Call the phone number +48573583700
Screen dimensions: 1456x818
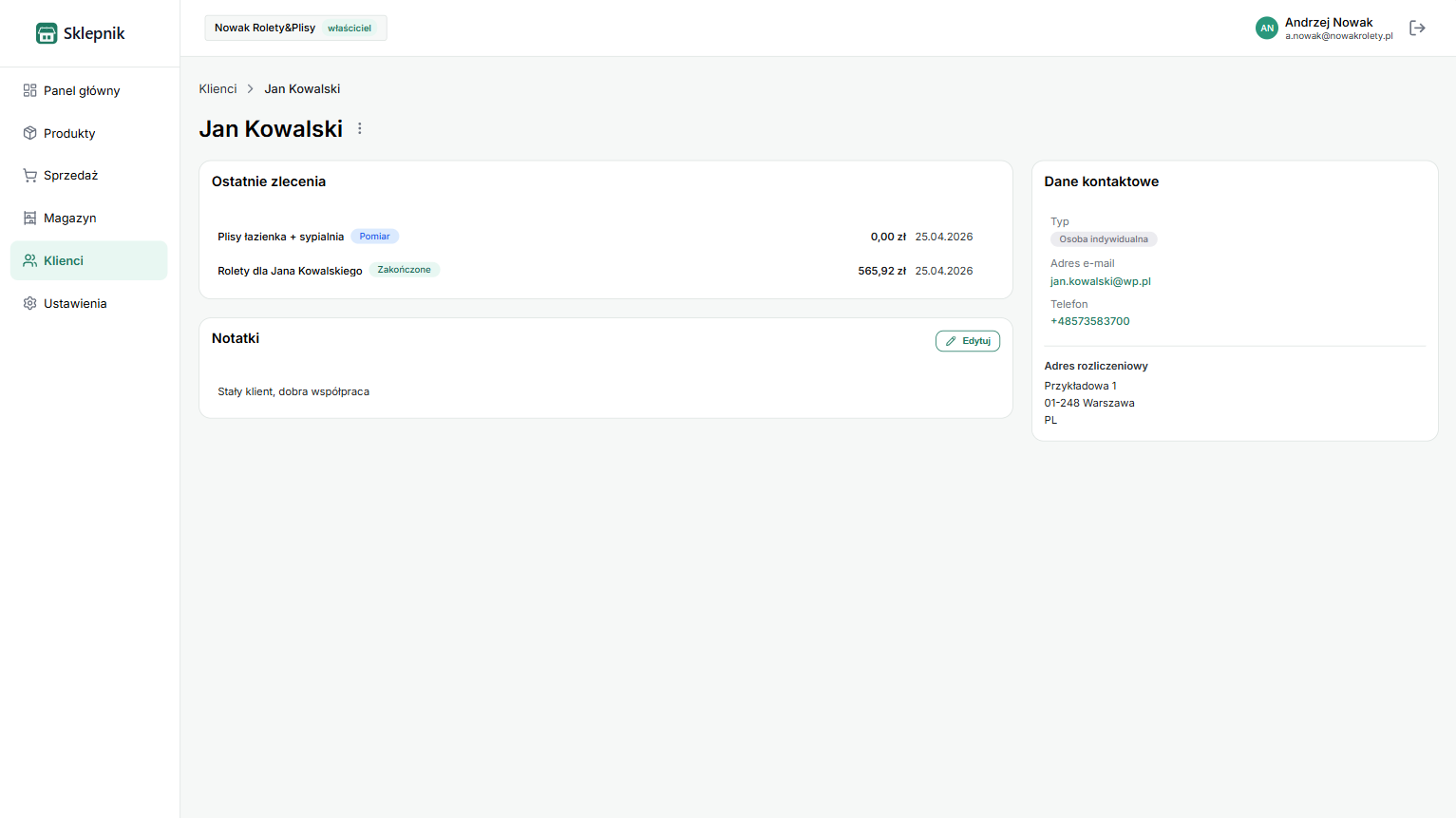point(1089,321)
